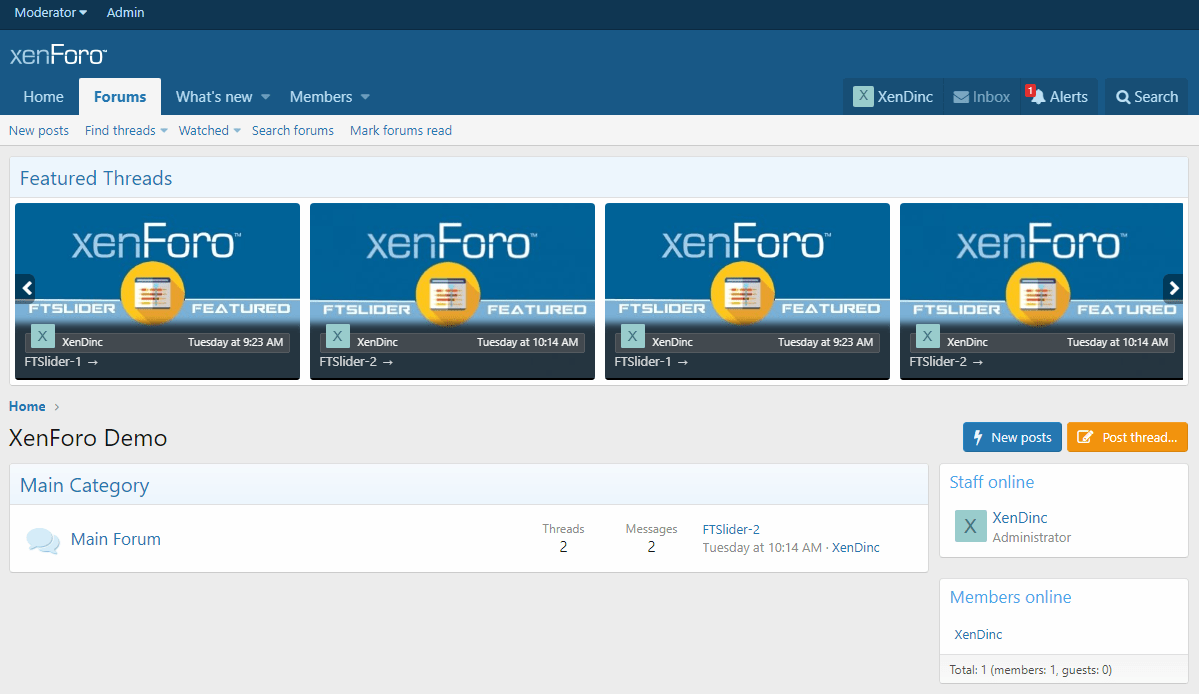Viewport: 1199px width, 694px height.
Task: Expand the Moderator dropdown menu
Action: click(x=50, y=13)
